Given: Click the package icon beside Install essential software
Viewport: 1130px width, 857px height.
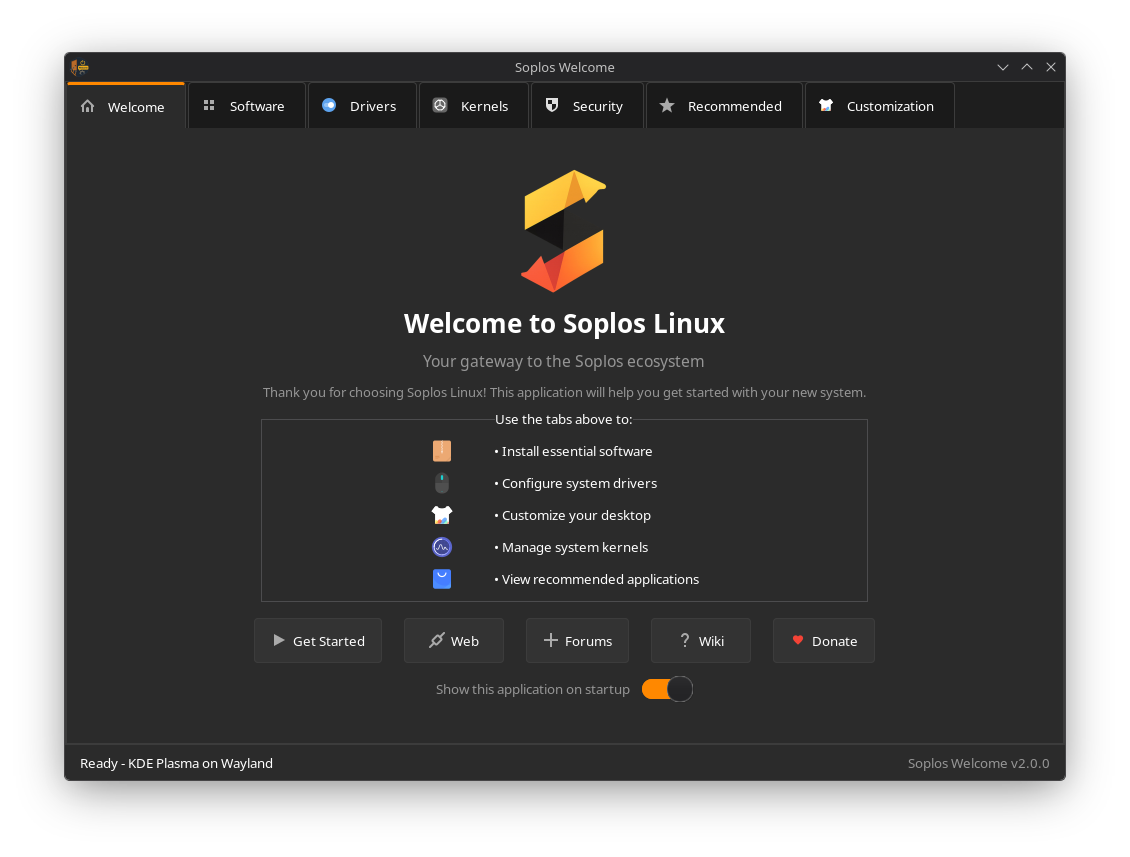Looking at the screenshot, I should pos(442,451).
